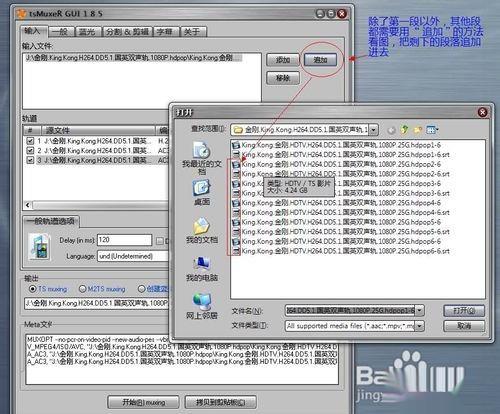The width and height of the screenshot is (500, 414).
Task: Click the 开始 muxing button
Action: [143, 402]
